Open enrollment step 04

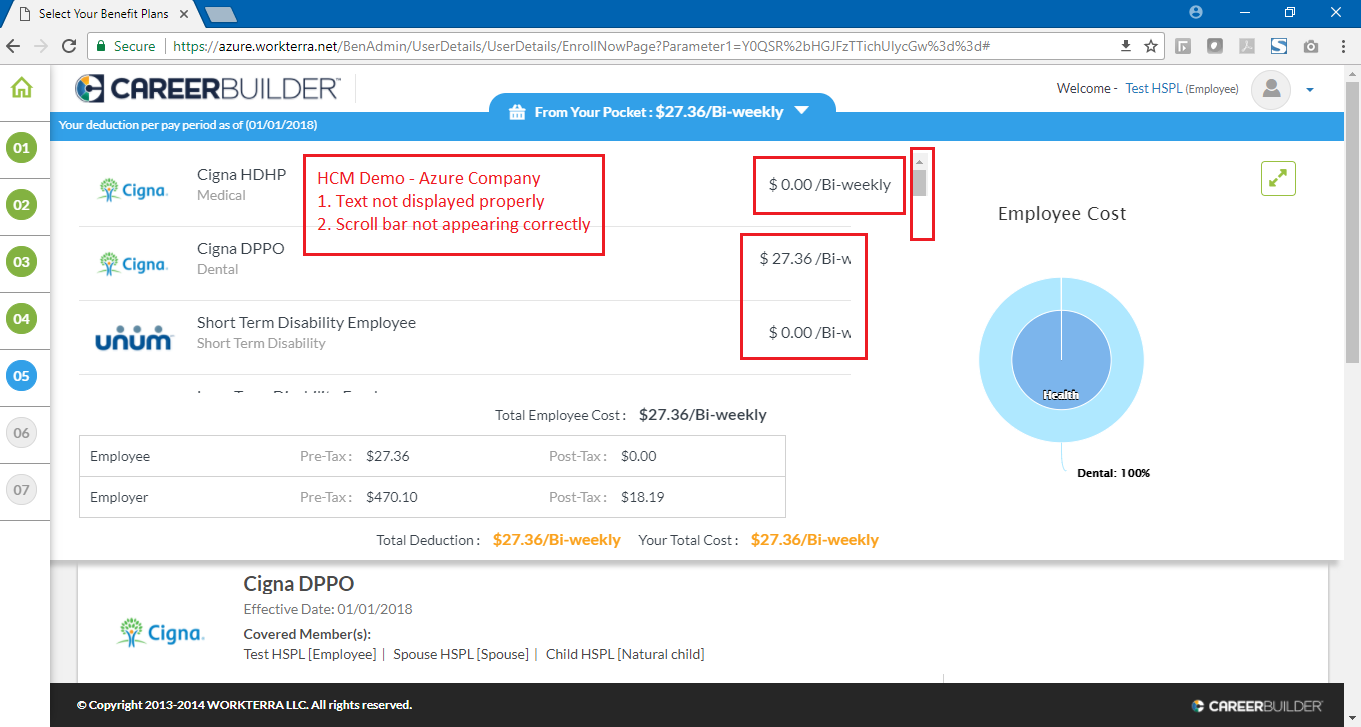coord(21,320)
